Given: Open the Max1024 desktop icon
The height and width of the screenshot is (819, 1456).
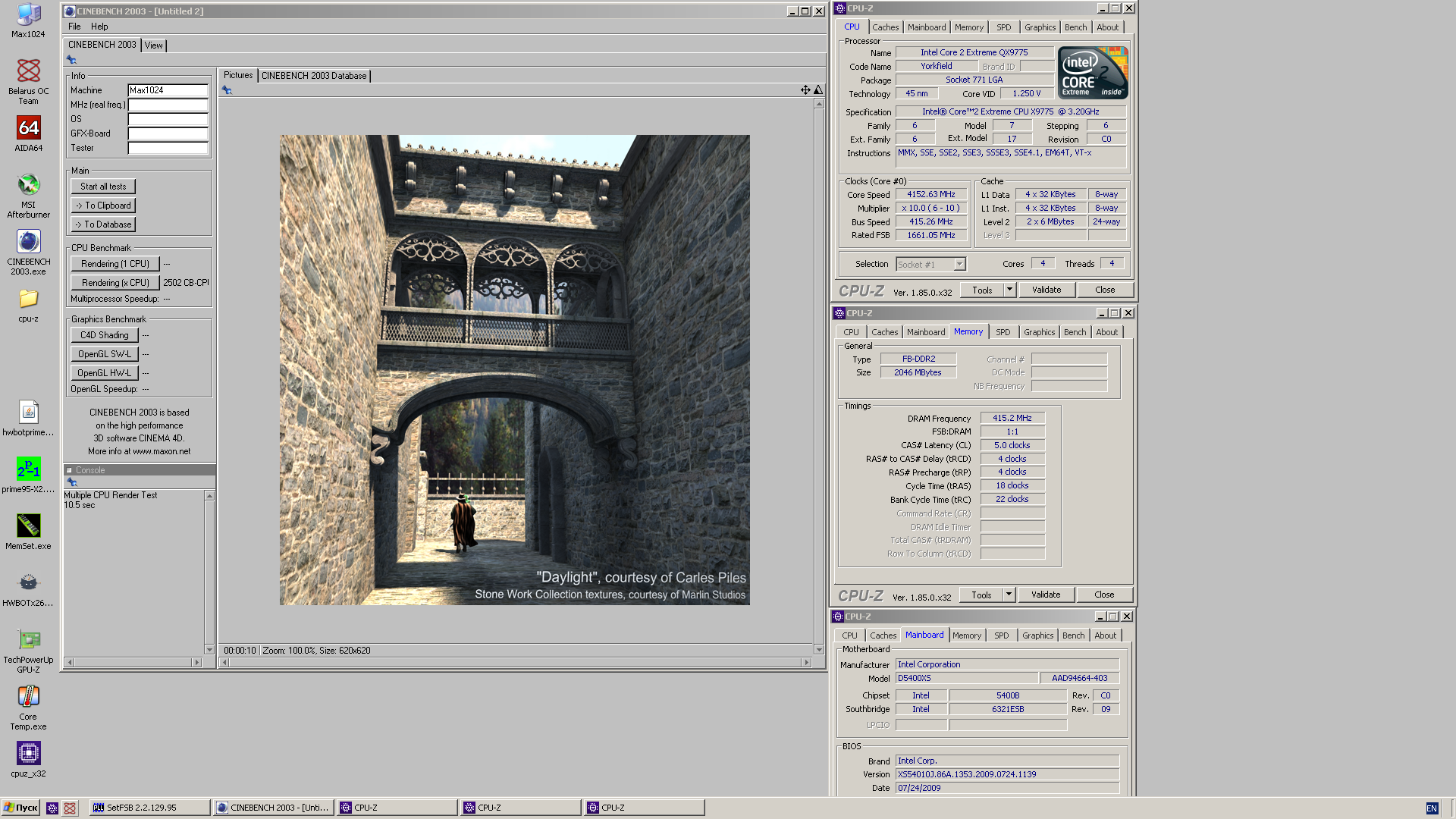Looking at the screenshot, I should click(28, 20).
